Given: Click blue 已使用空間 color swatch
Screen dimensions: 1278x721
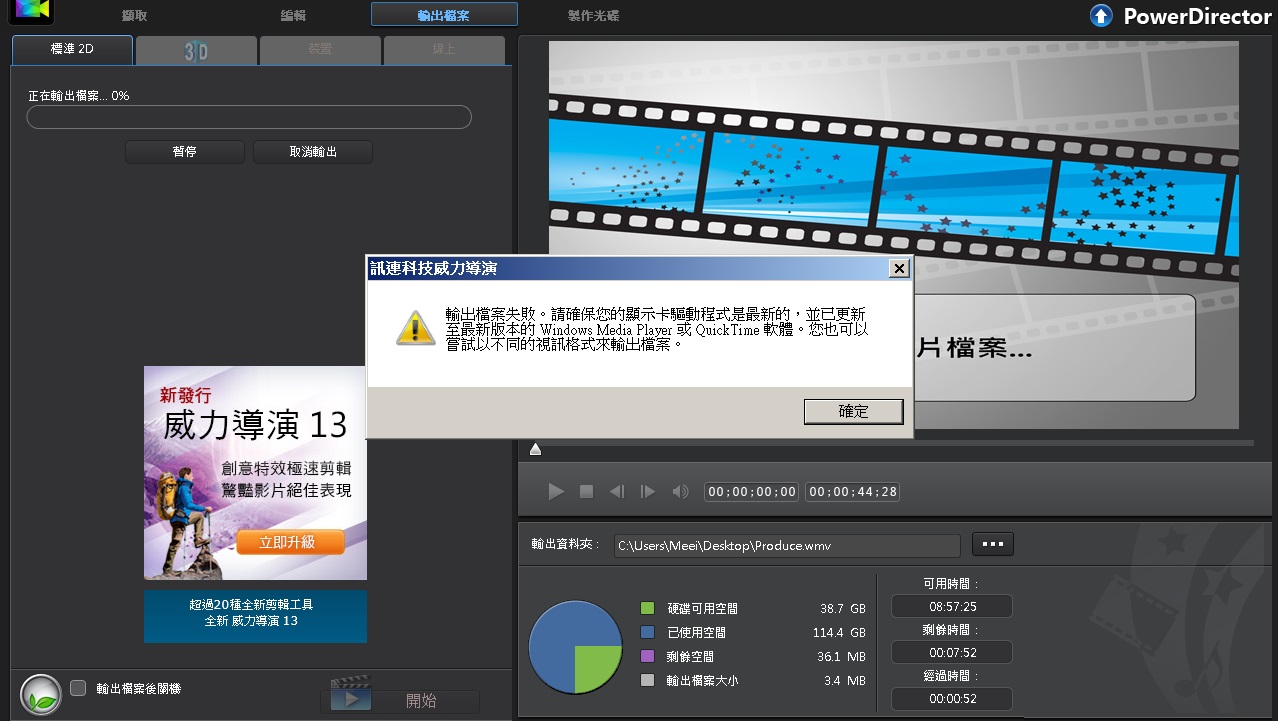Looking at the screenshot, I should pyautogui.click(x=647, y=632).
